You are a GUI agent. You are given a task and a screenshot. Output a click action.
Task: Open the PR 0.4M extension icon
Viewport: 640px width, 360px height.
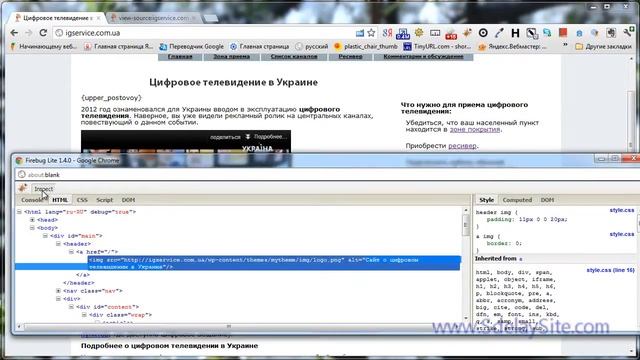point(402,33)
